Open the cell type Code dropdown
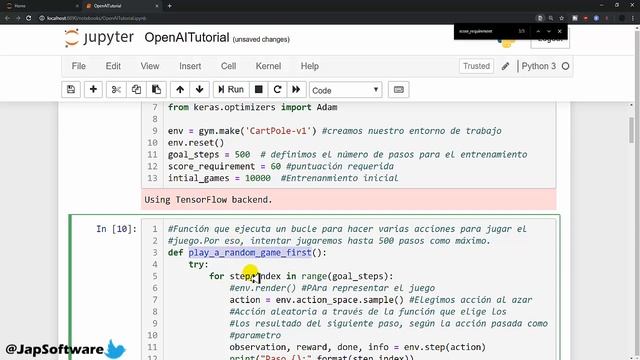This screenshot has height=360, width=640. click(x=346, y=90)
